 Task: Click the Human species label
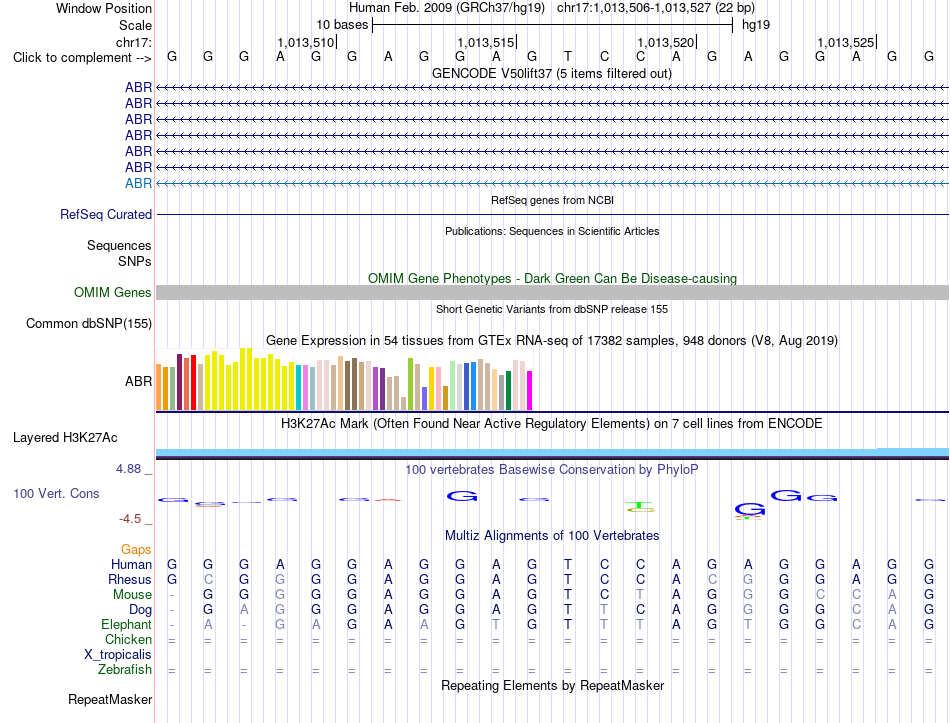(131, 565)
